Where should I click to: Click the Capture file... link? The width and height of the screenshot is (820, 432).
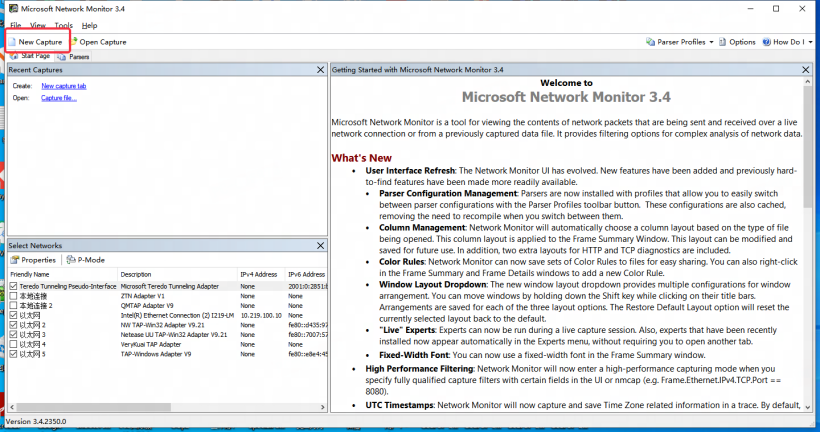point(59,98)
